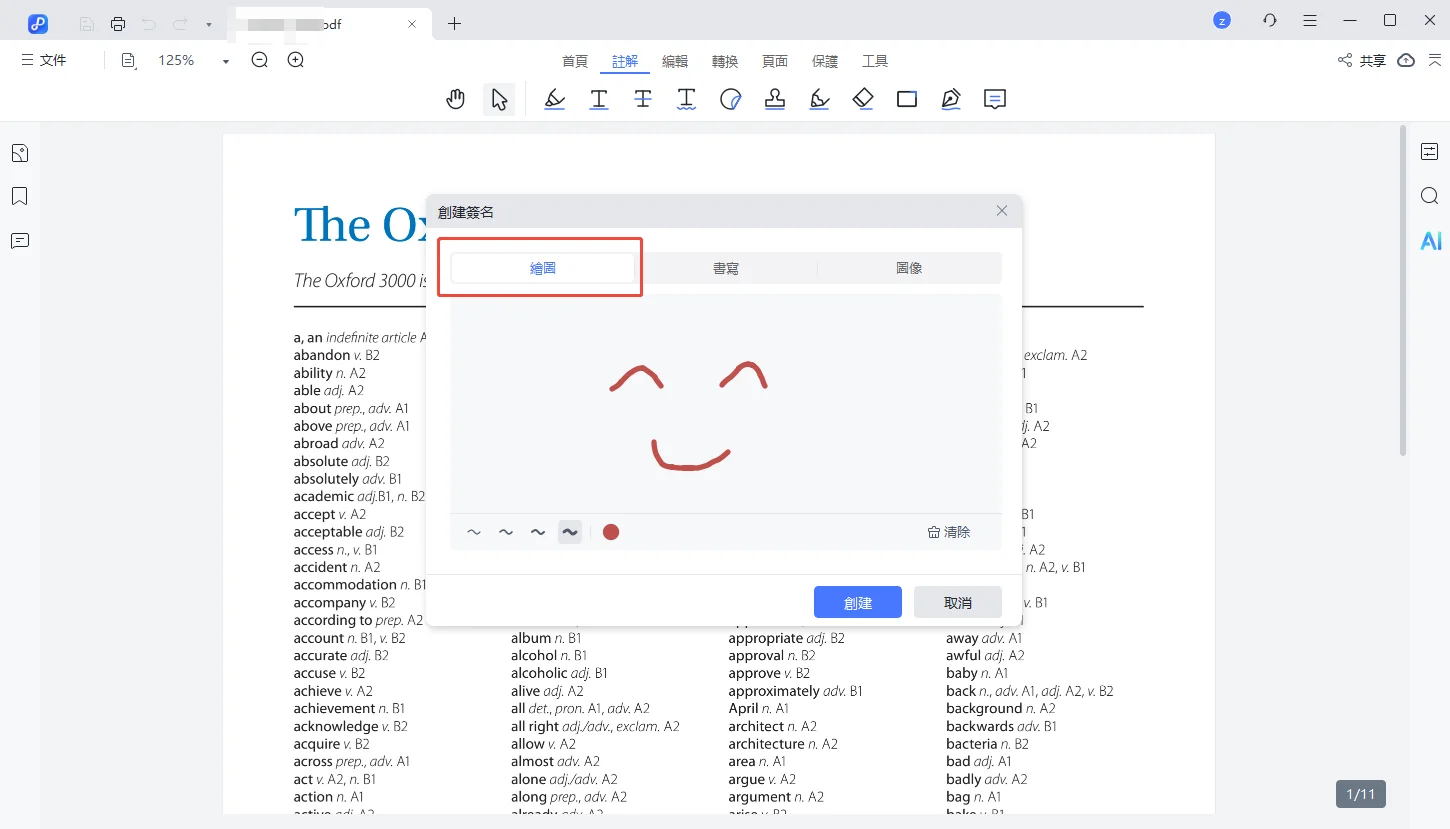Switch to the 圖像 signature tab
This screenshot has height=829, width=1450.
(909, 268)
